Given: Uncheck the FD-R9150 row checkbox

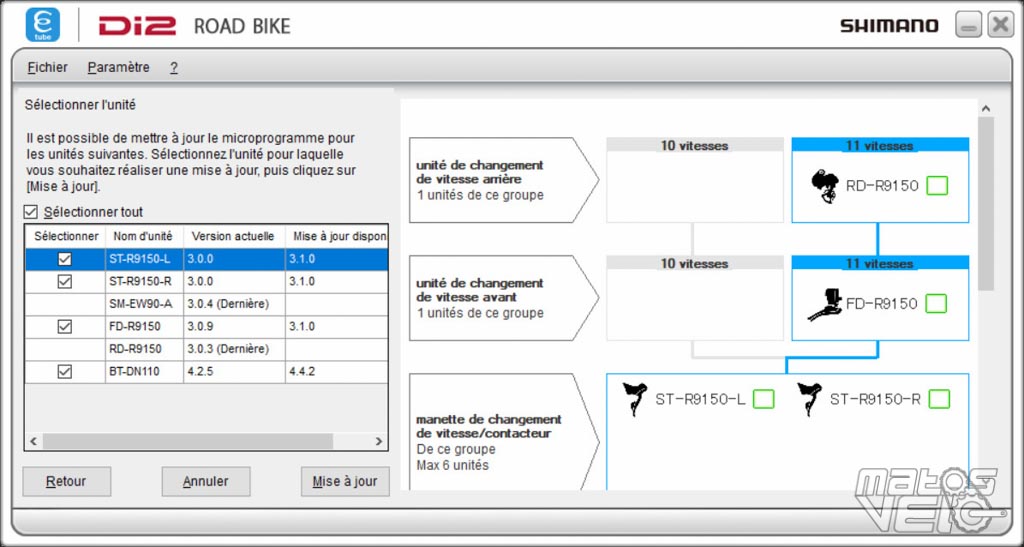Looking at the screenshot, I should [65, 326].
